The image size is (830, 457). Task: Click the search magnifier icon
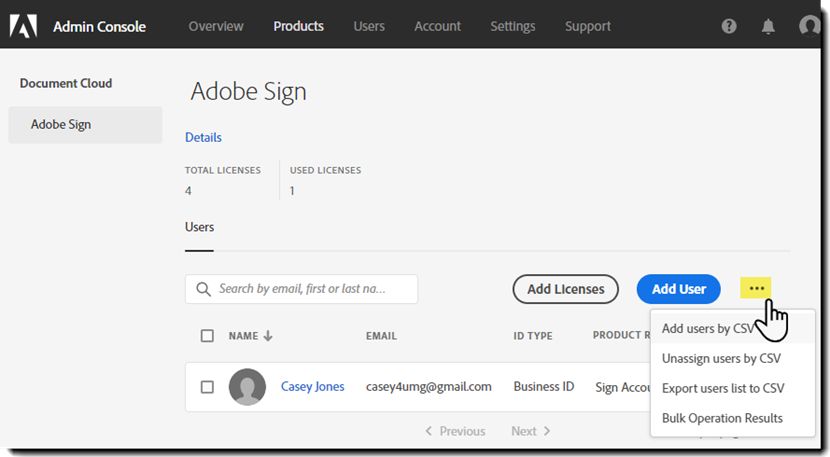click(x=203, y=289)
